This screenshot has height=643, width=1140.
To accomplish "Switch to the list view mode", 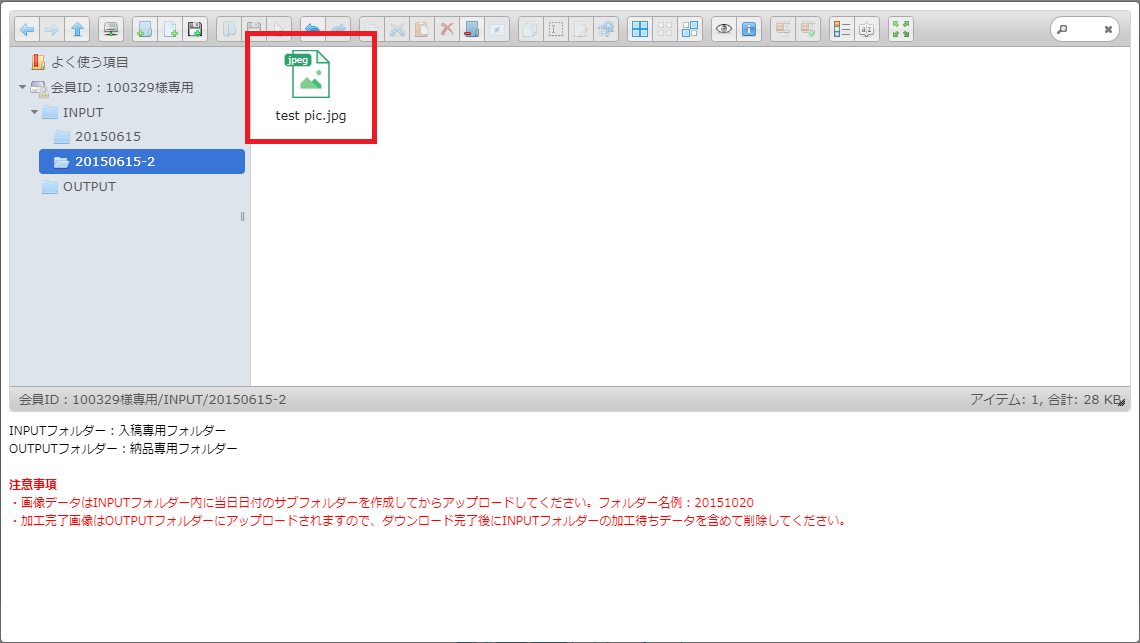I will coord(843,29).
